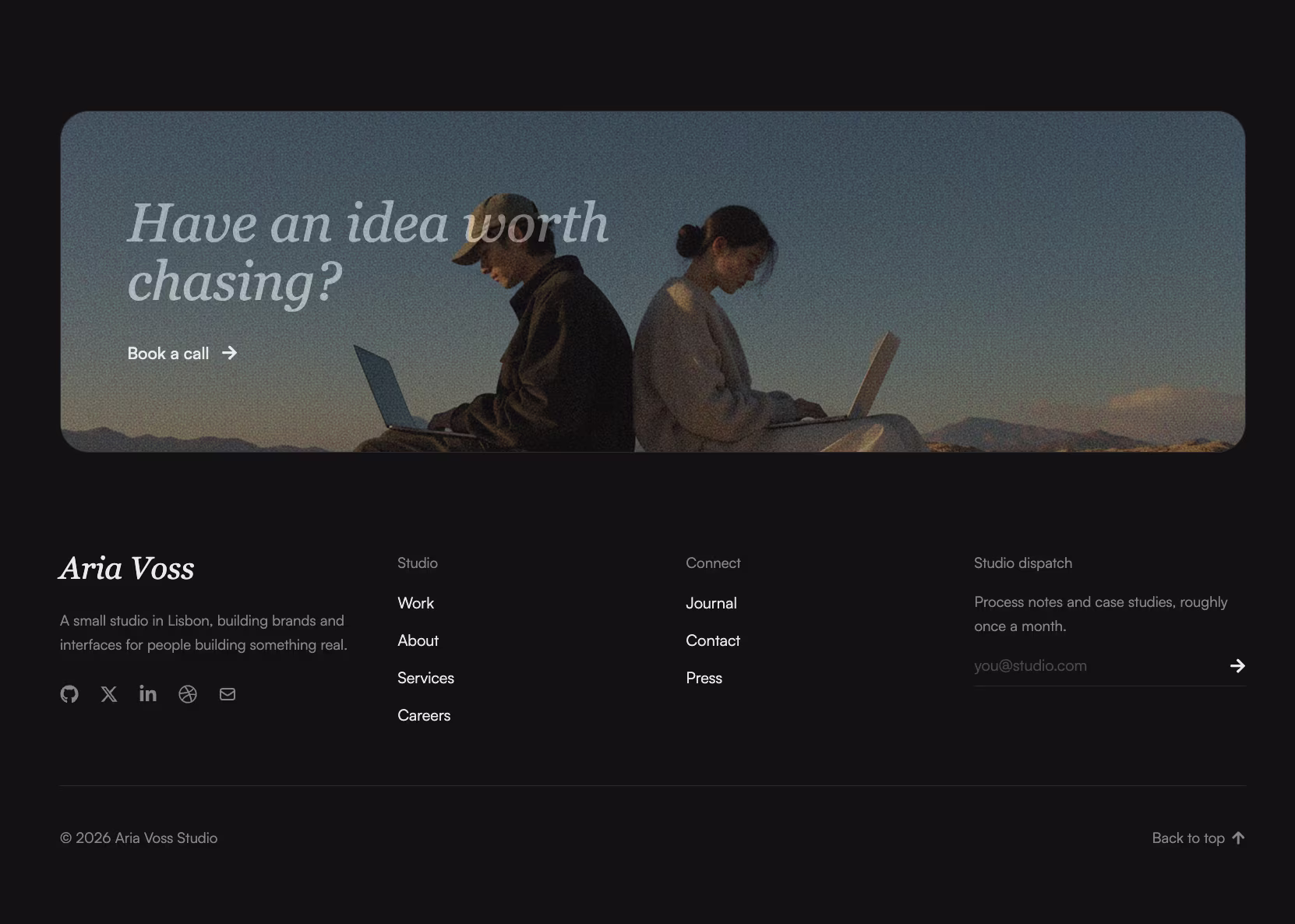Open the Careers link
Viewport: 1295px width, 924px height.
click(424, 715)
